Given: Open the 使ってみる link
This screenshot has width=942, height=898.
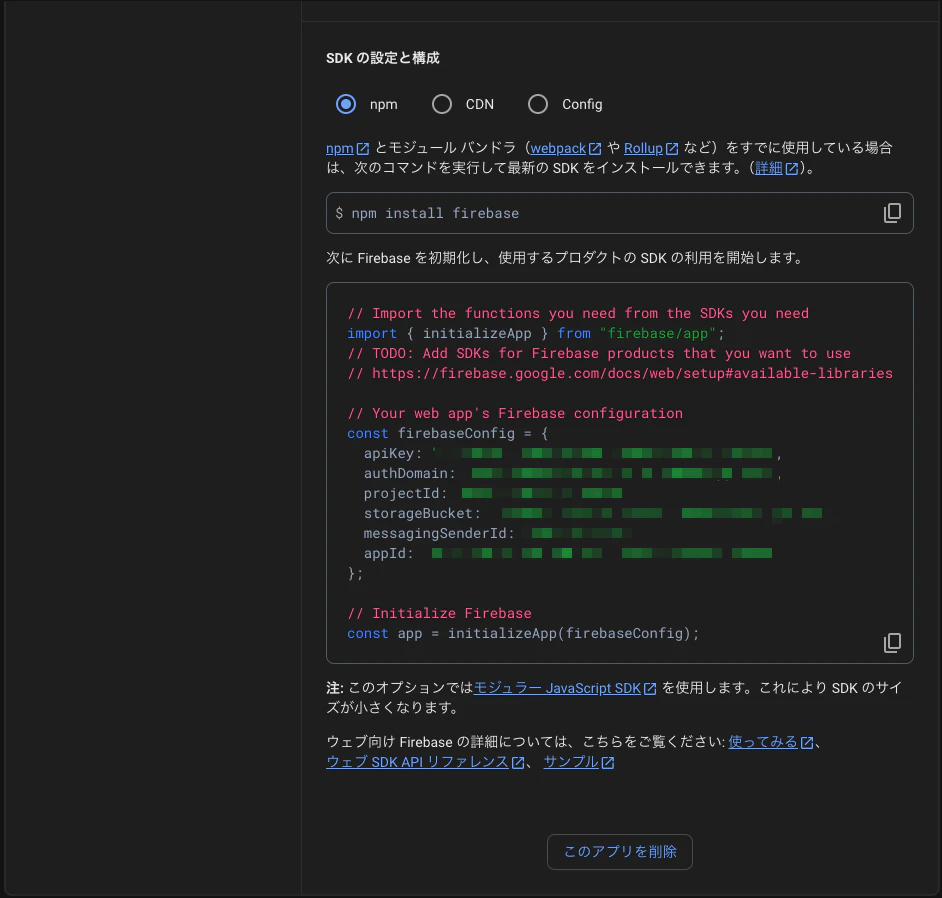Looking at the screenshot, I should click(763, 742).
